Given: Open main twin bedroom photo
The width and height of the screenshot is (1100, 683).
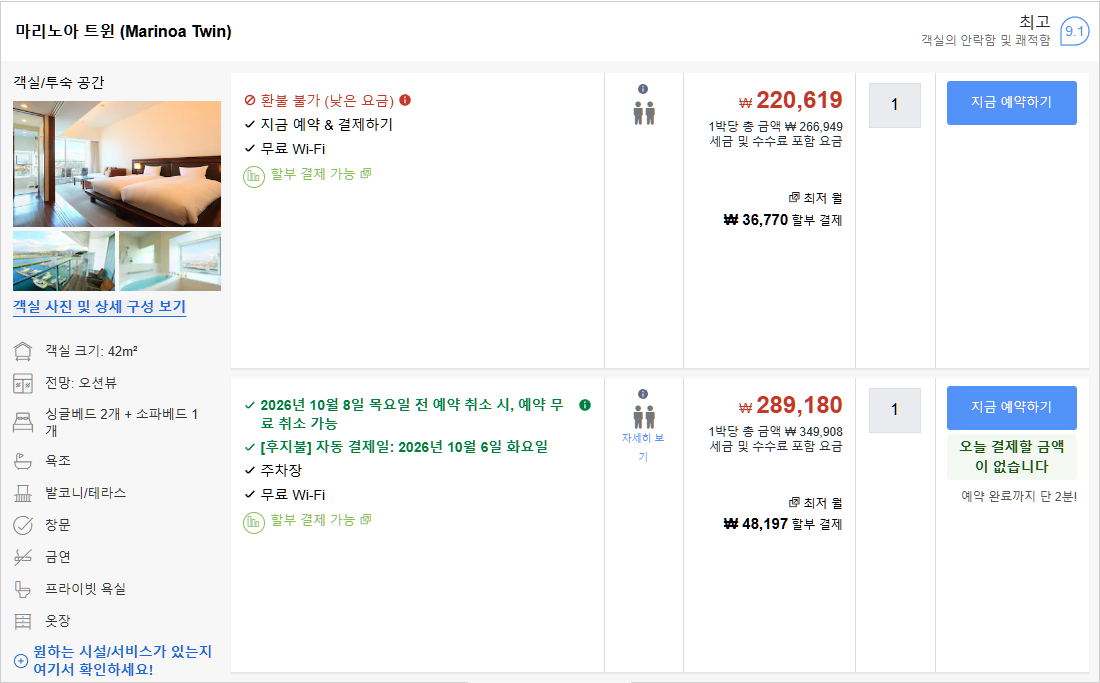Looking at the screenshot, I should [117, 163].
